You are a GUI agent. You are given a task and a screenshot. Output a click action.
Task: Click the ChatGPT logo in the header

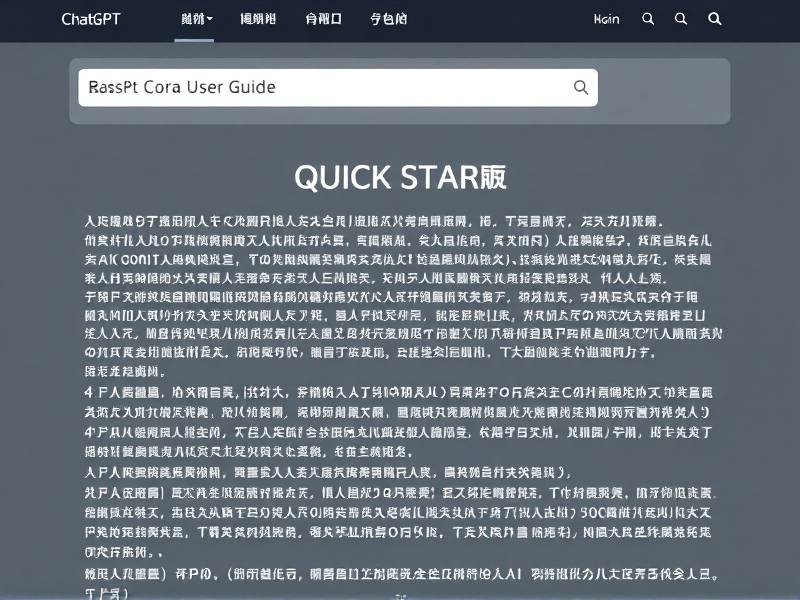(x=90, y=19)
